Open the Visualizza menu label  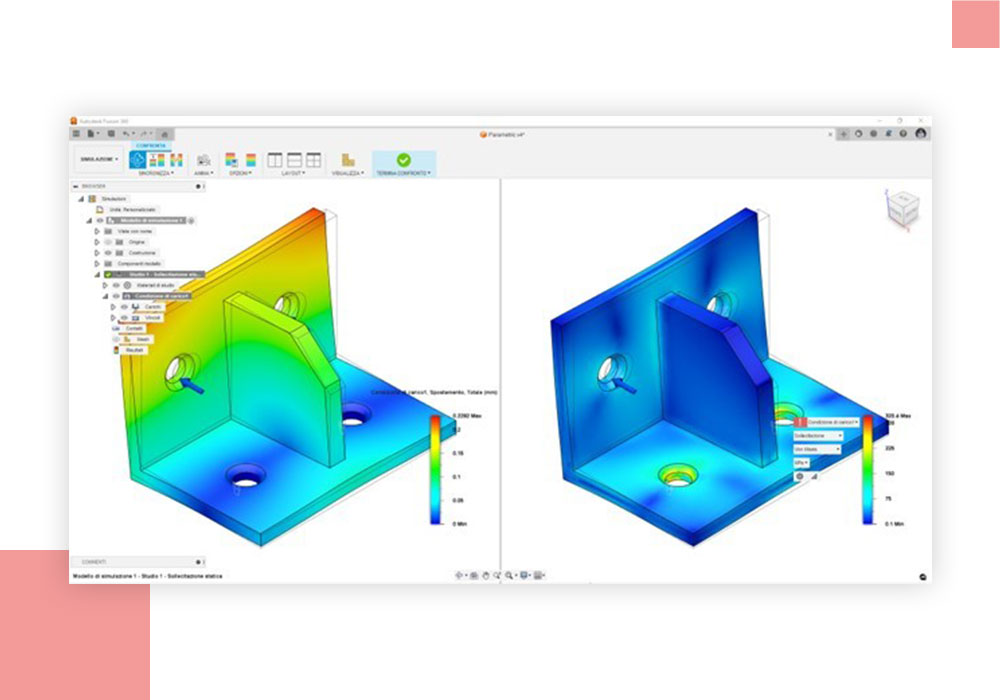pyautogui.click(x=348, y=173)
